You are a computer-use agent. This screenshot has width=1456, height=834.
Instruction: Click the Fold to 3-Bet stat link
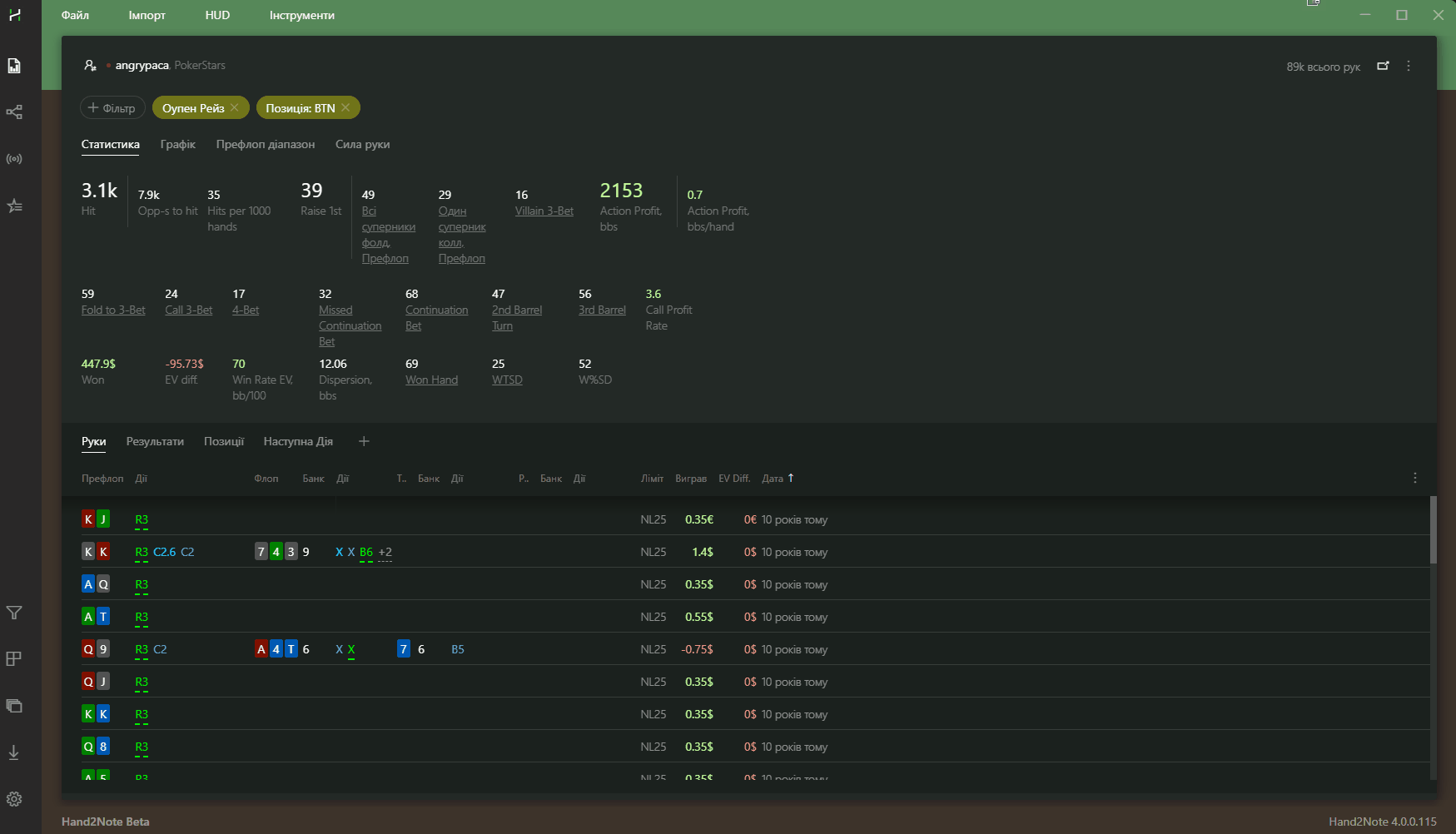click(x=113, y=310)
